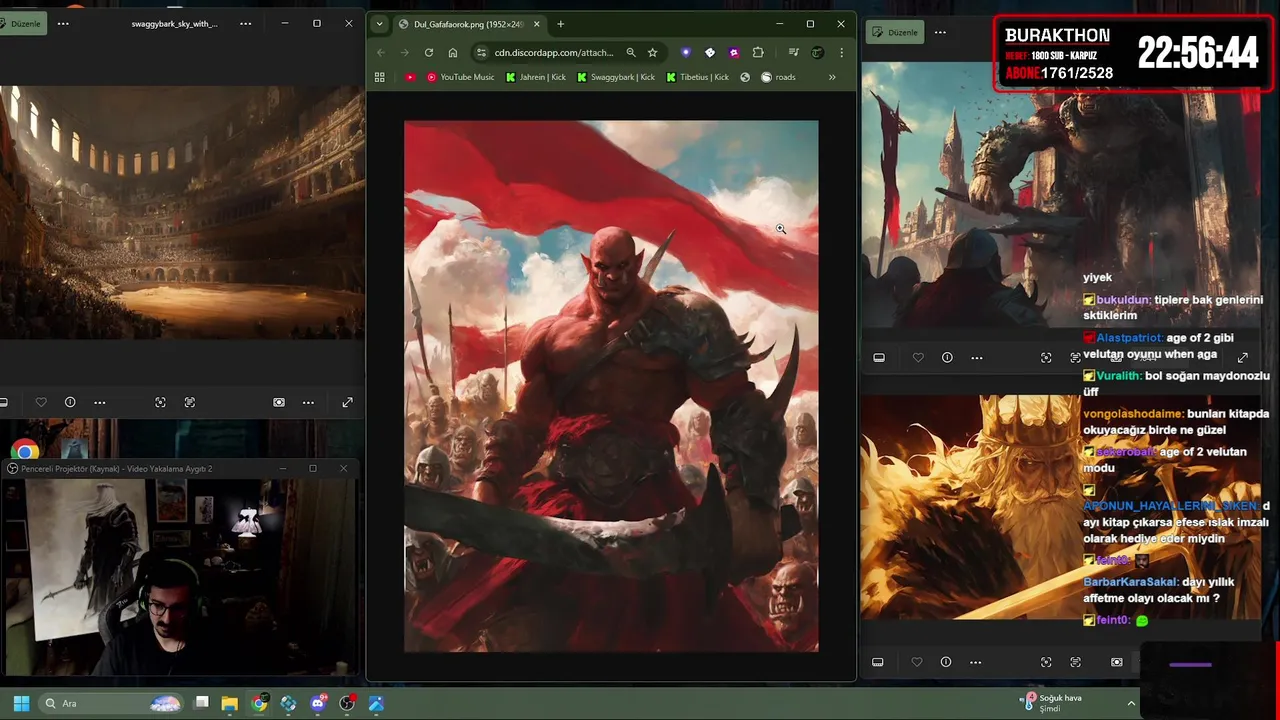
Task: Click Düzenle in the giant orc photo window
Action: [895, 32]
